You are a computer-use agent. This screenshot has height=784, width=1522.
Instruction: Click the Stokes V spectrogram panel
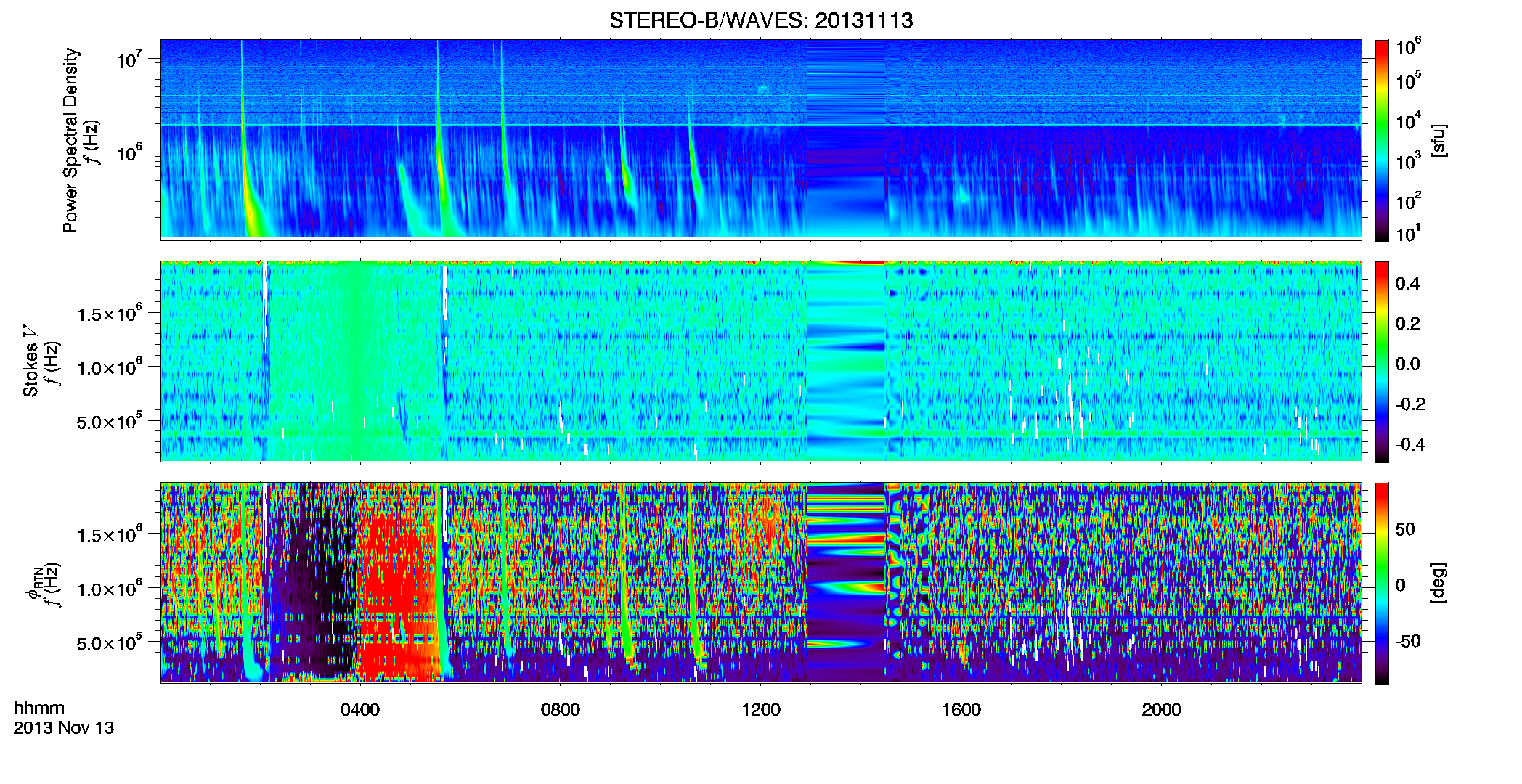(x=761, y=361)
